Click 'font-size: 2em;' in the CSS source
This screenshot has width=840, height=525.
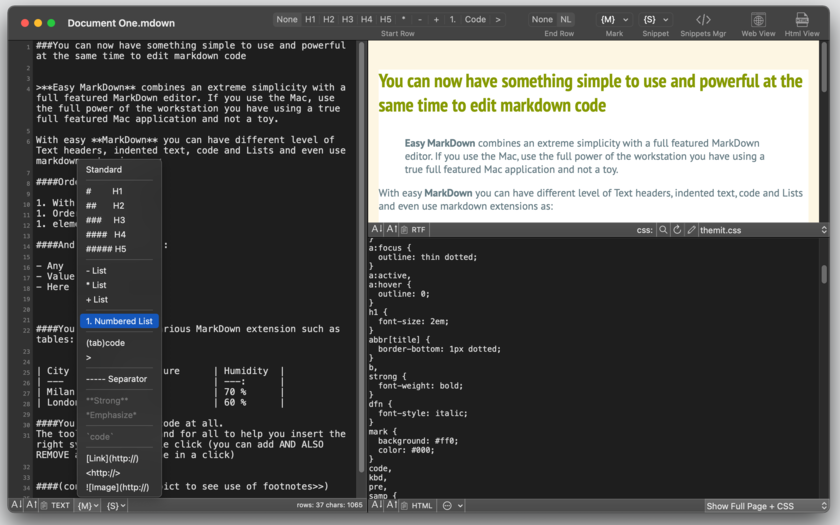tap(413, 321)
